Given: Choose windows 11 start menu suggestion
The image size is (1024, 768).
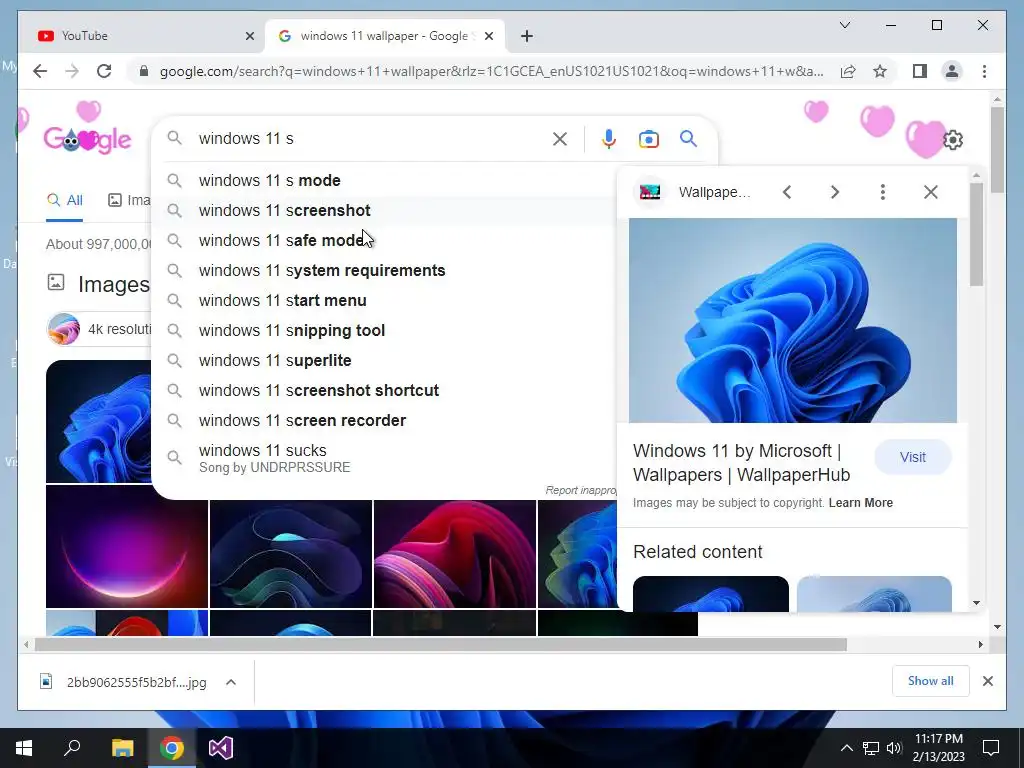Looking at the screenshot, I should (384, 300).
